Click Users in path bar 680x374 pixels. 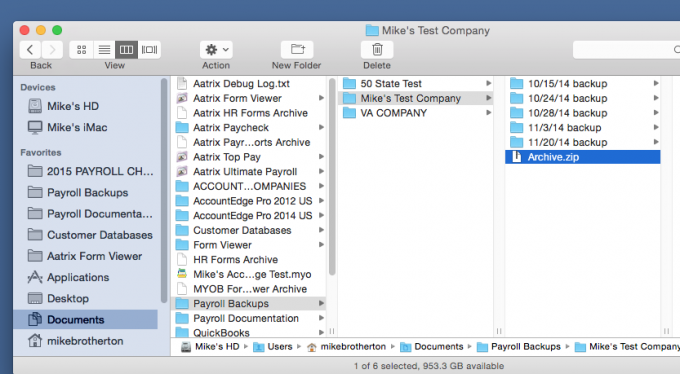[x=273, y=347]
